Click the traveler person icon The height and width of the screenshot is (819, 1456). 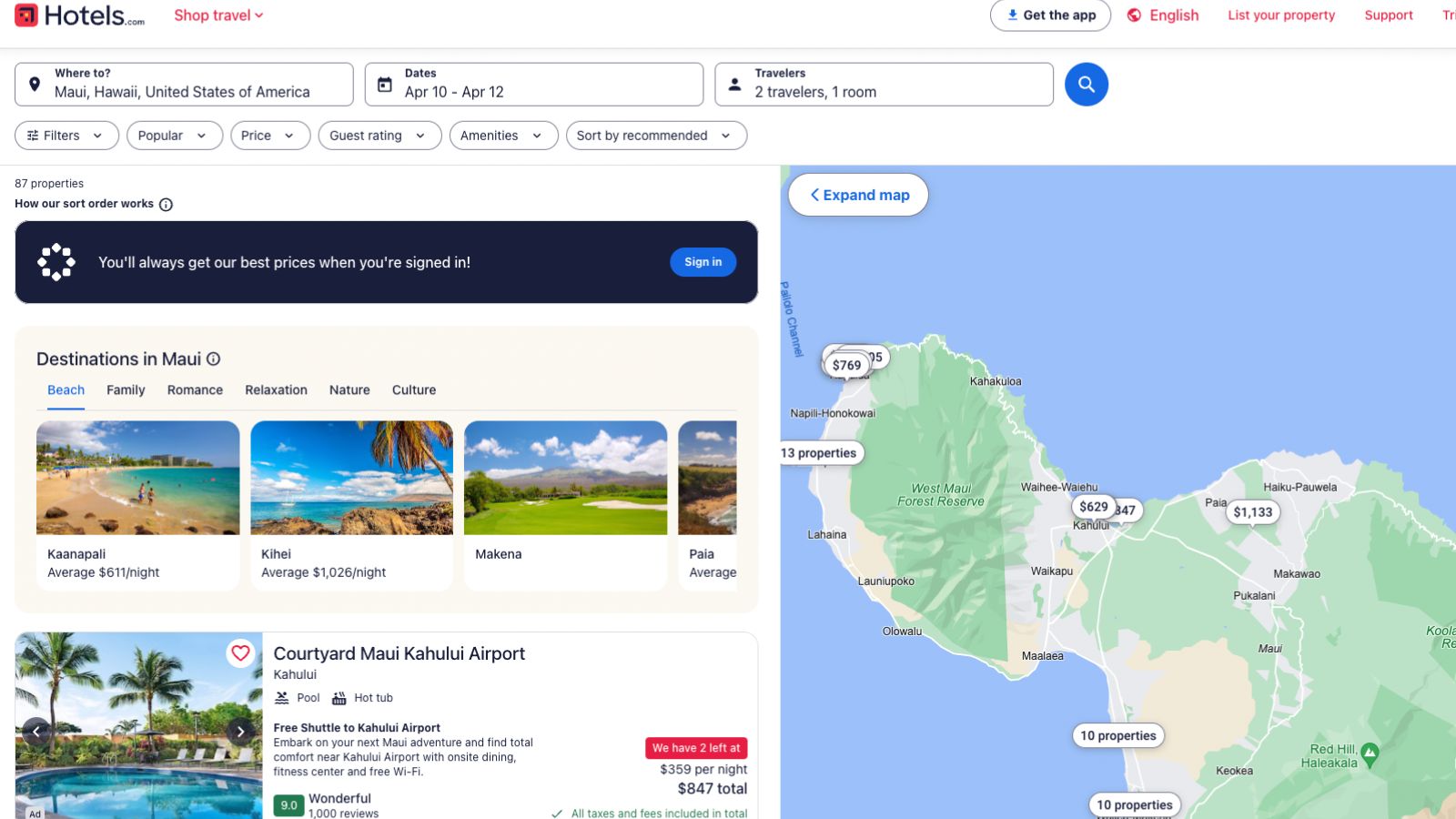(734, 84)
